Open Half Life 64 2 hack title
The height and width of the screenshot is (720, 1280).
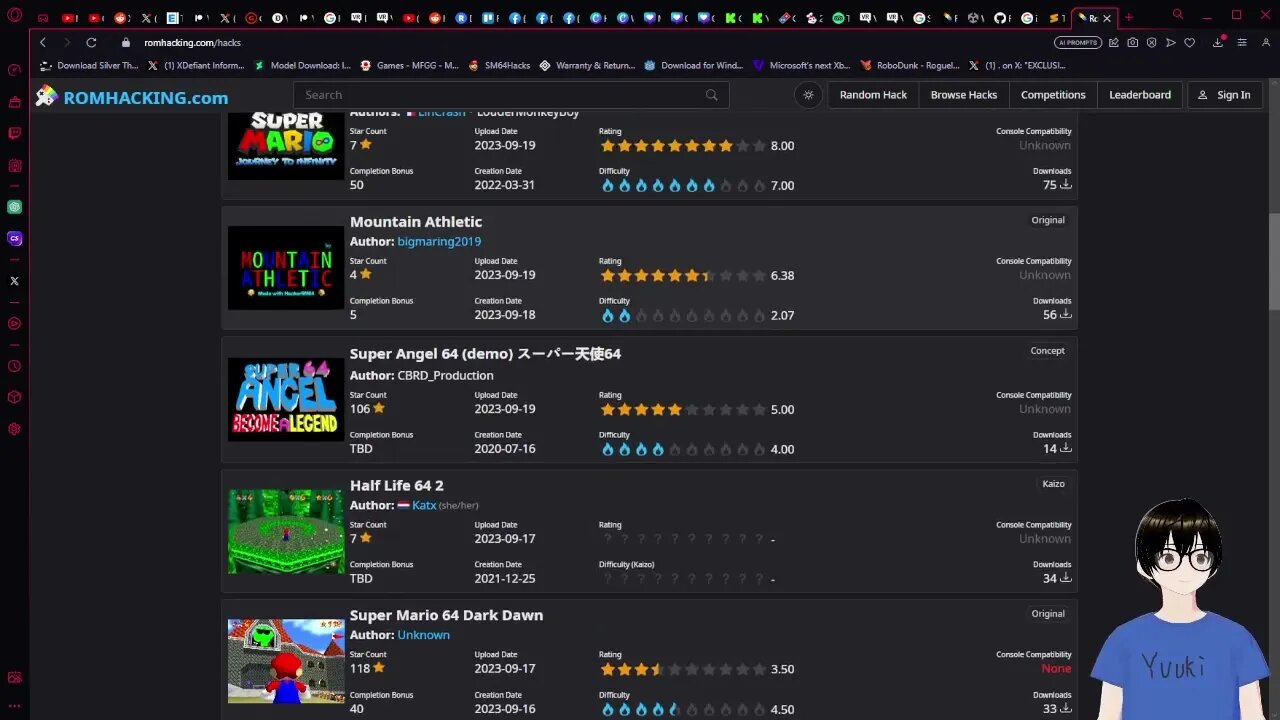(397, 486)
